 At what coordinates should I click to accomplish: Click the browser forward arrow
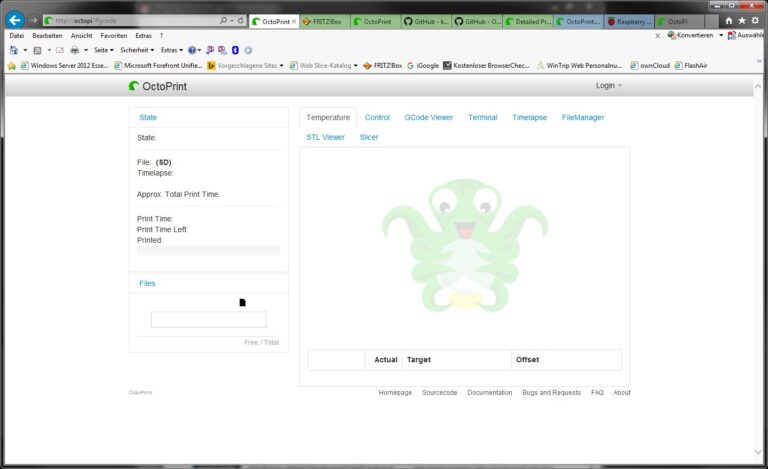point(33,21)
